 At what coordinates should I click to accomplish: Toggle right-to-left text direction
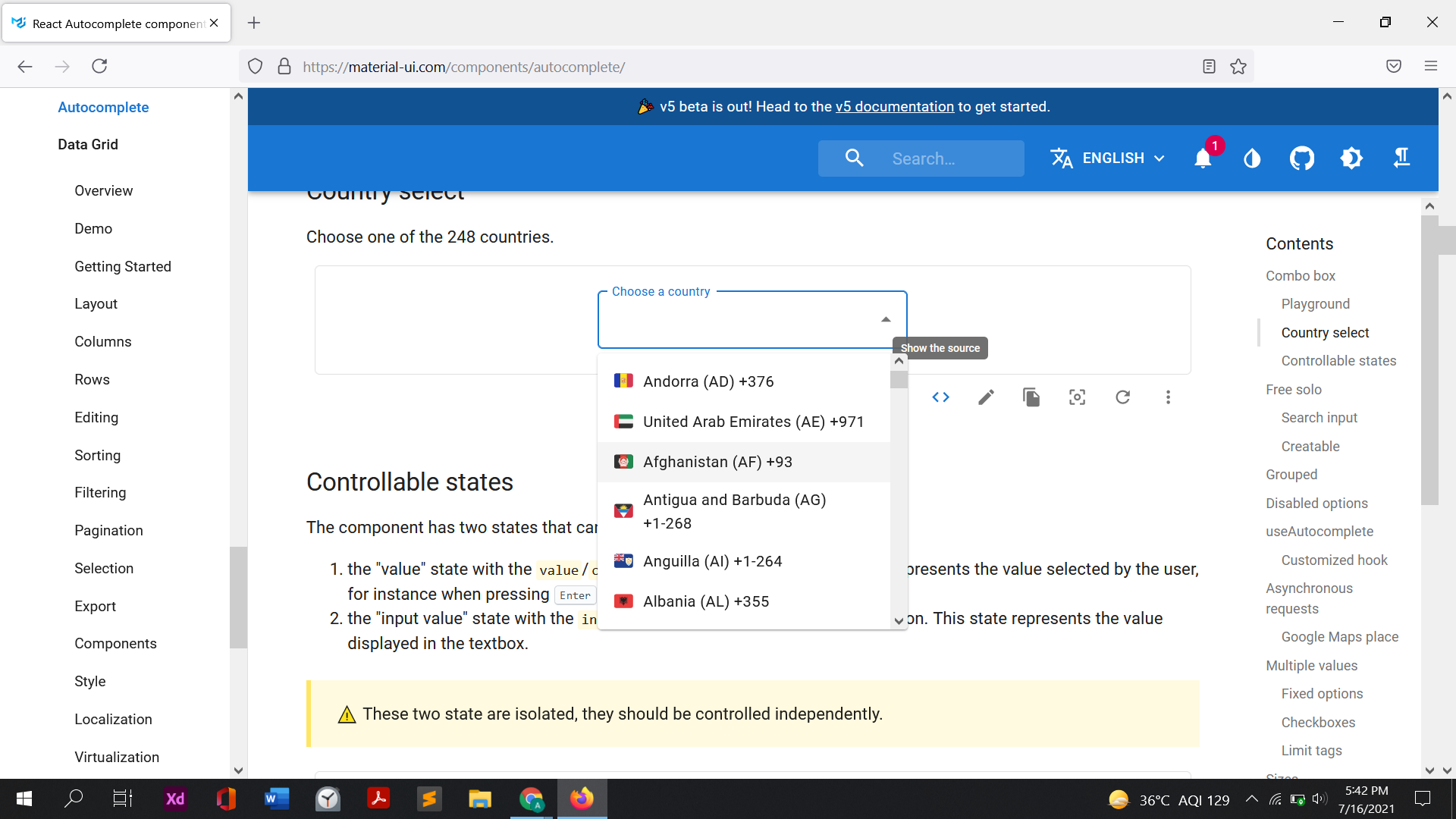[1401, 158]
